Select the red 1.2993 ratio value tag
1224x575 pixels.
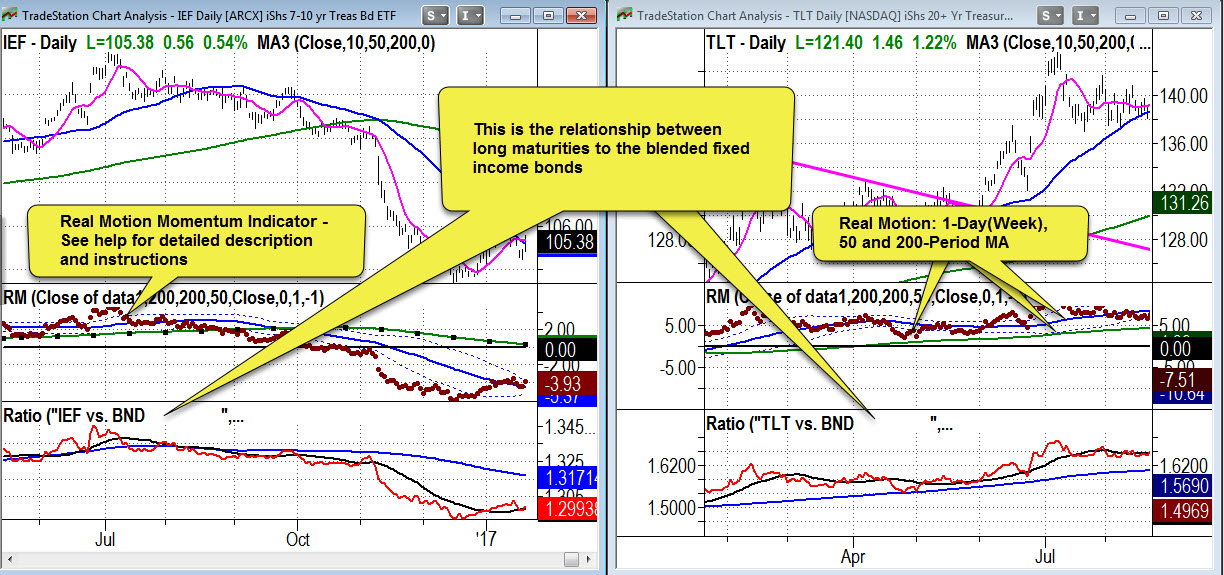tap(570, 508)
